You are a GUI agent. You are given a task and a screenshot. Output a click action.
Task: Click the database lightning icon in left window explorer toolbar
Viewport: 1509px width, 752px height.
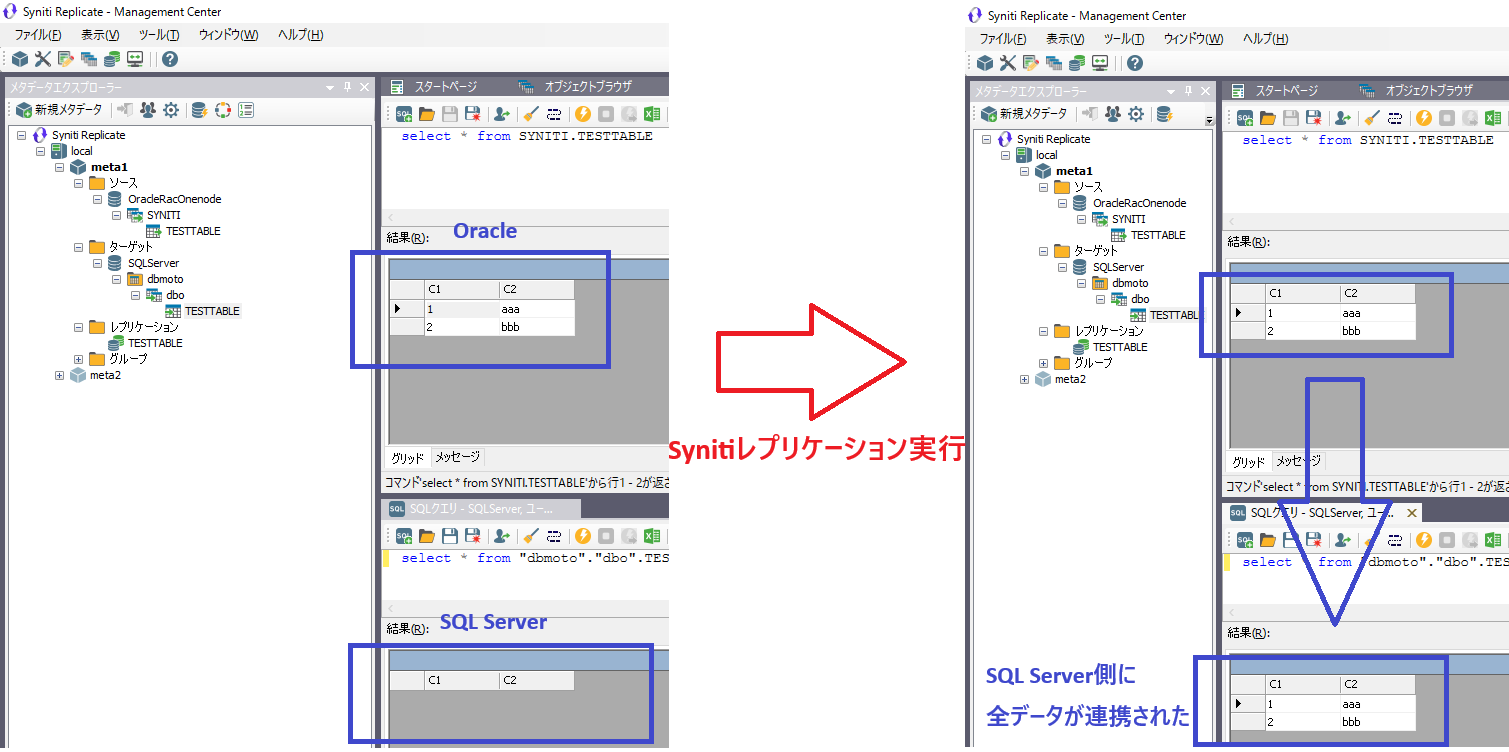point(200,110)
